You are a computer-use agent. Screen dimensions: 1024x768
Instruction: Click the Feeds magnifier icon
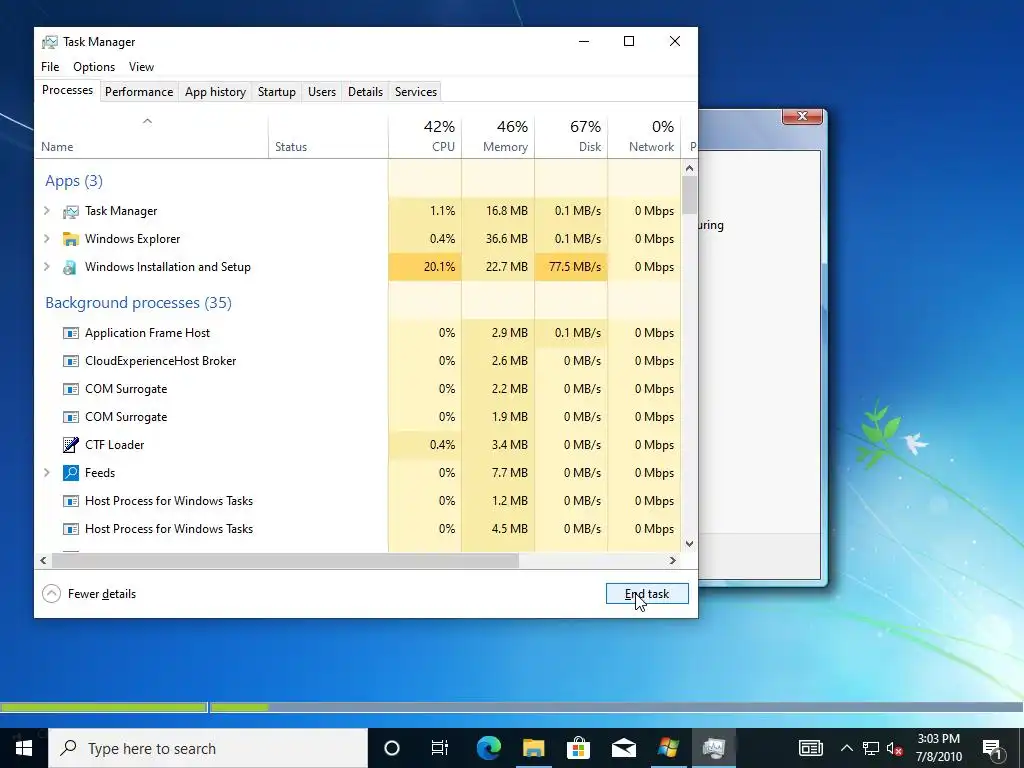[71, 473]
